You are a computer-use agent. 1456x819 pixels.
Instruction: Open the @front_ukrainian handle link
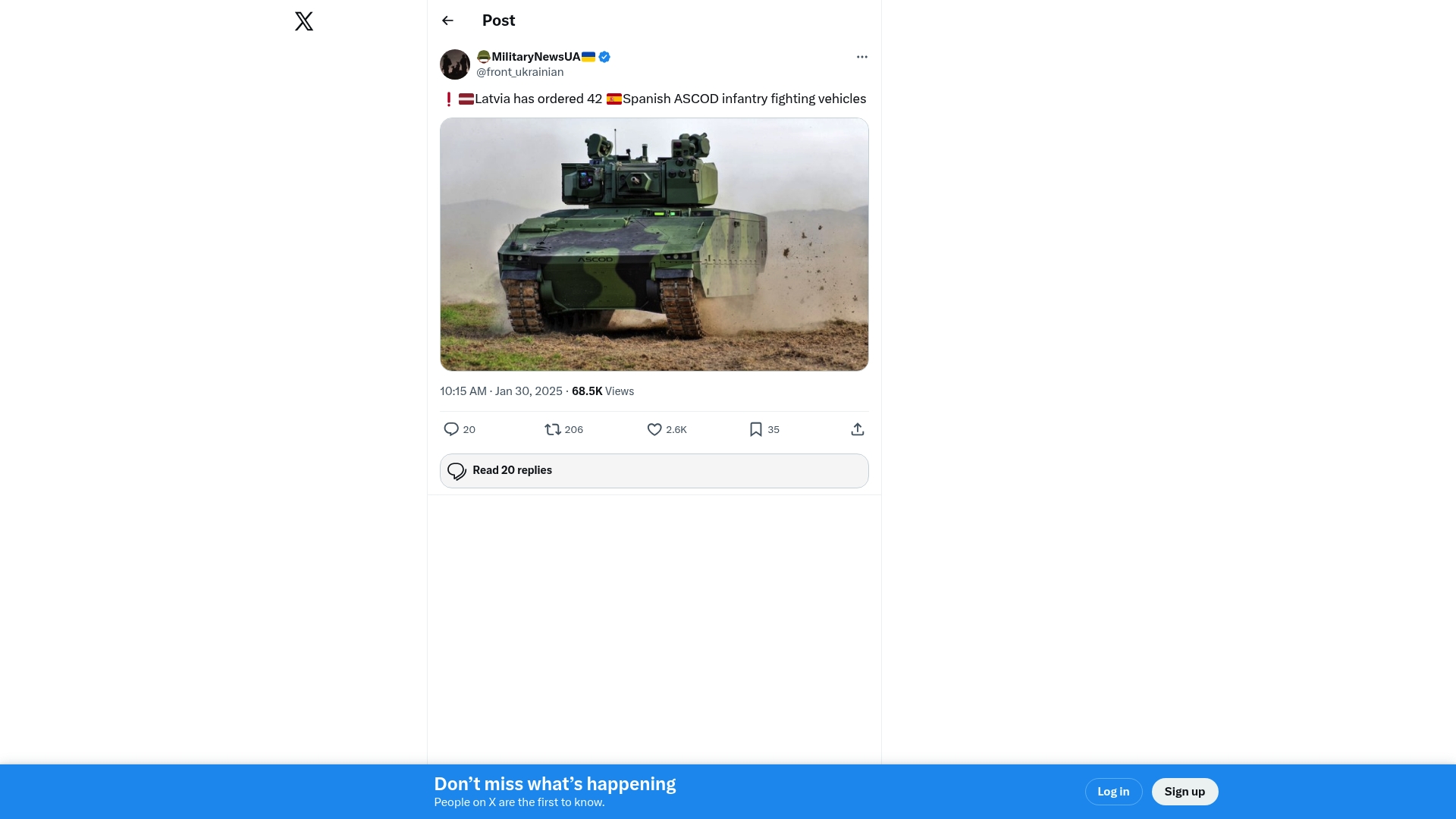coord(520,72)
